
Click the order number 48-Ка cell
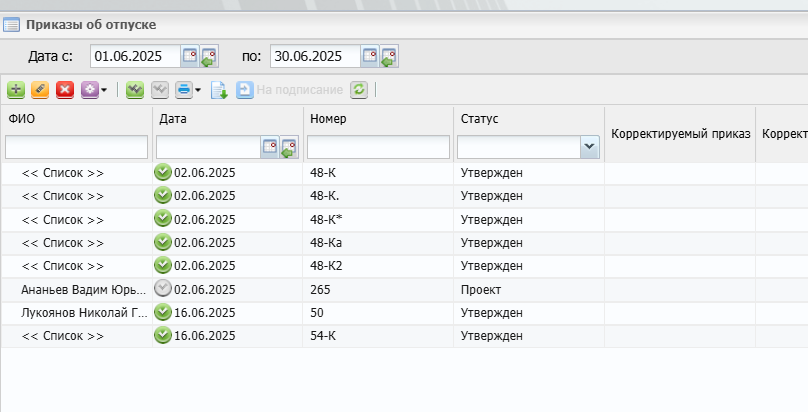(x=378, y=243)
